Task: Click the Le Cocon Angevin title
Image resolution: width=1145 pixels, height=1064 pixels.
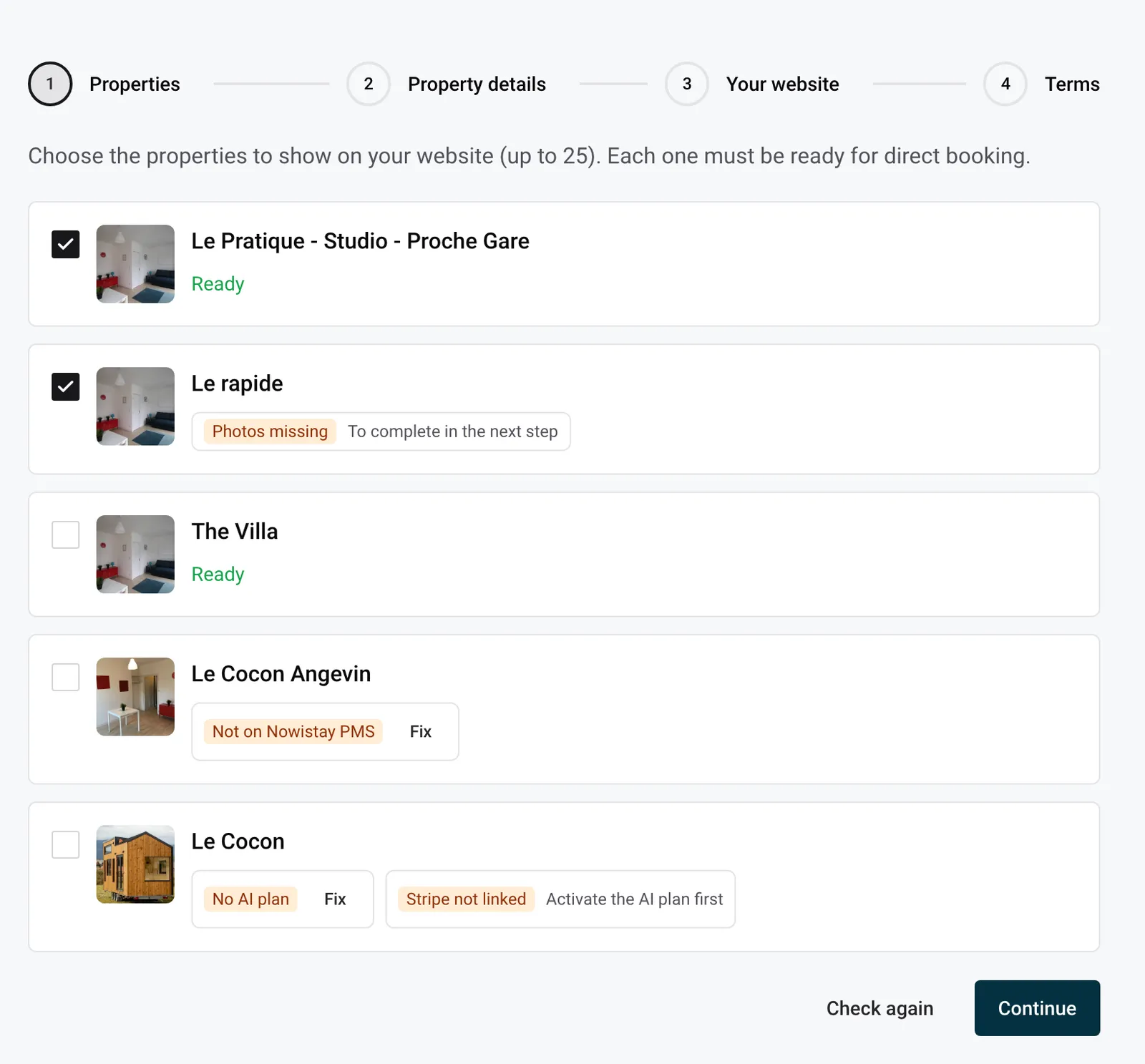Action: click(281, 674)
